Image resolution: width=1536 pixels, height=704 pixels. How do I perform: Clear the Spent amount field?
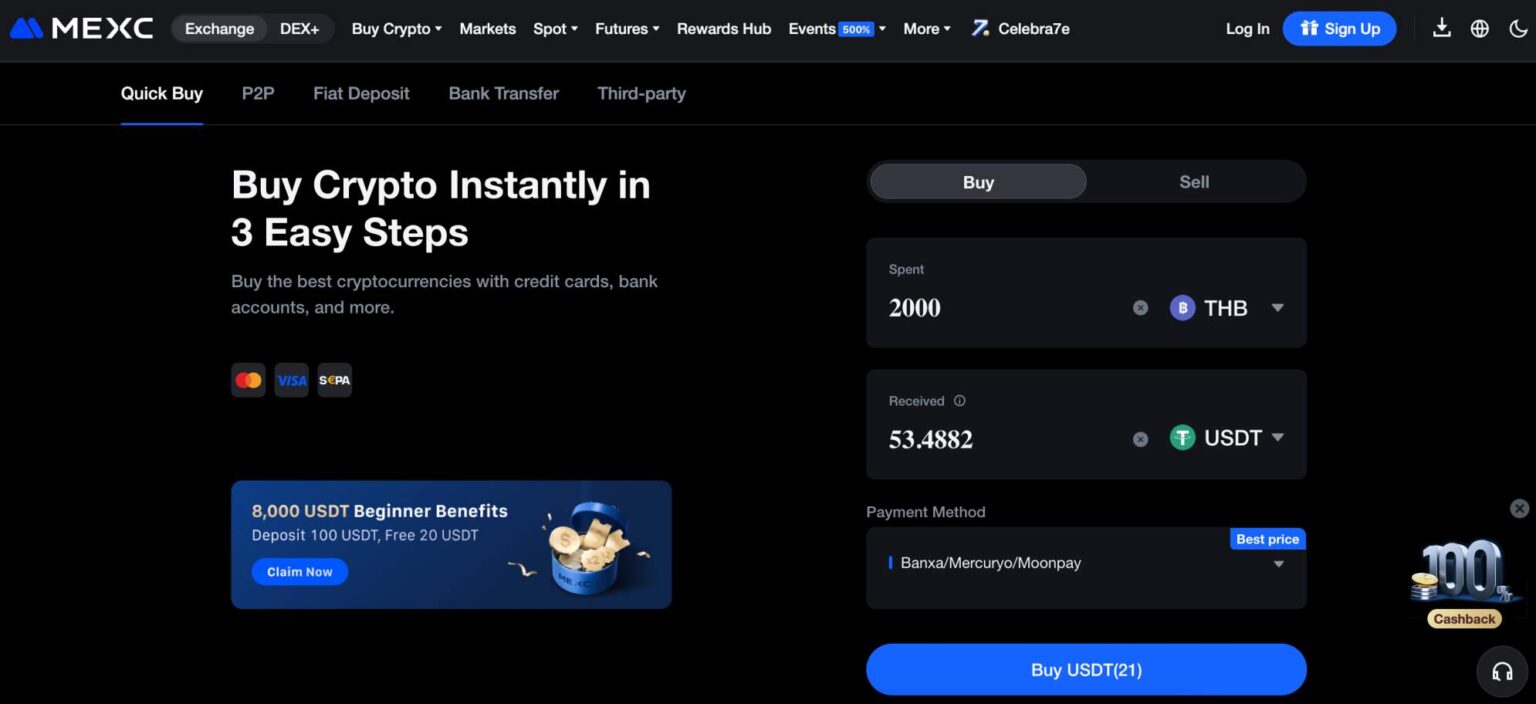(1140, 308)
